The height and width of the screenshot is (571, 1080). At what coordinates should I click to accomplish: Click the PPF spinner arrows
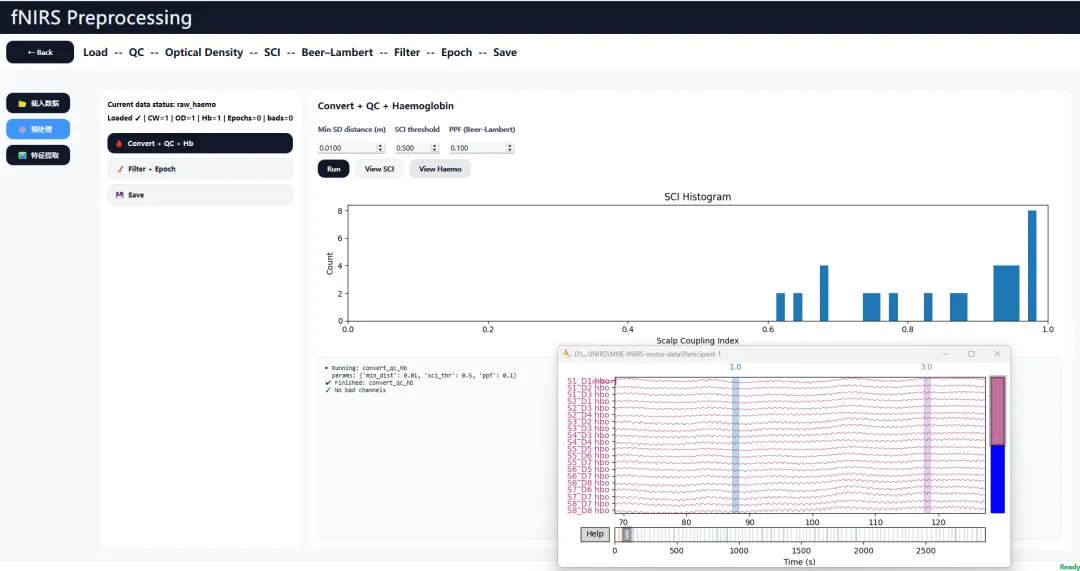(x=510, y=148)
